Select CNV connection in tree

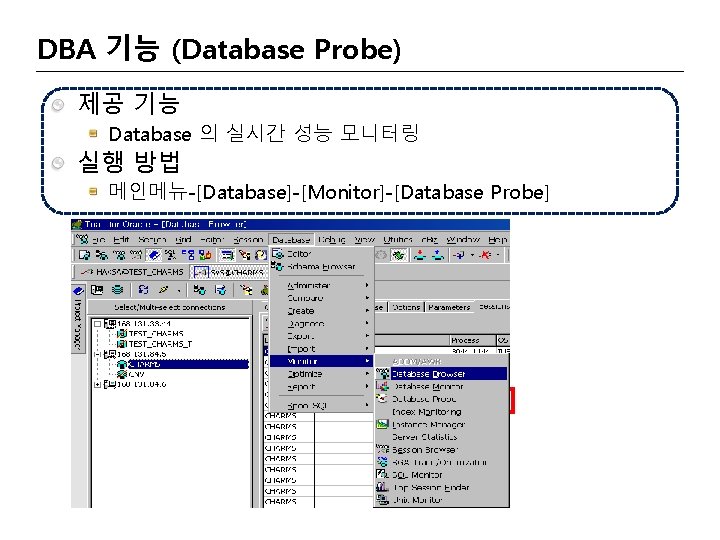tap(137, 374)
